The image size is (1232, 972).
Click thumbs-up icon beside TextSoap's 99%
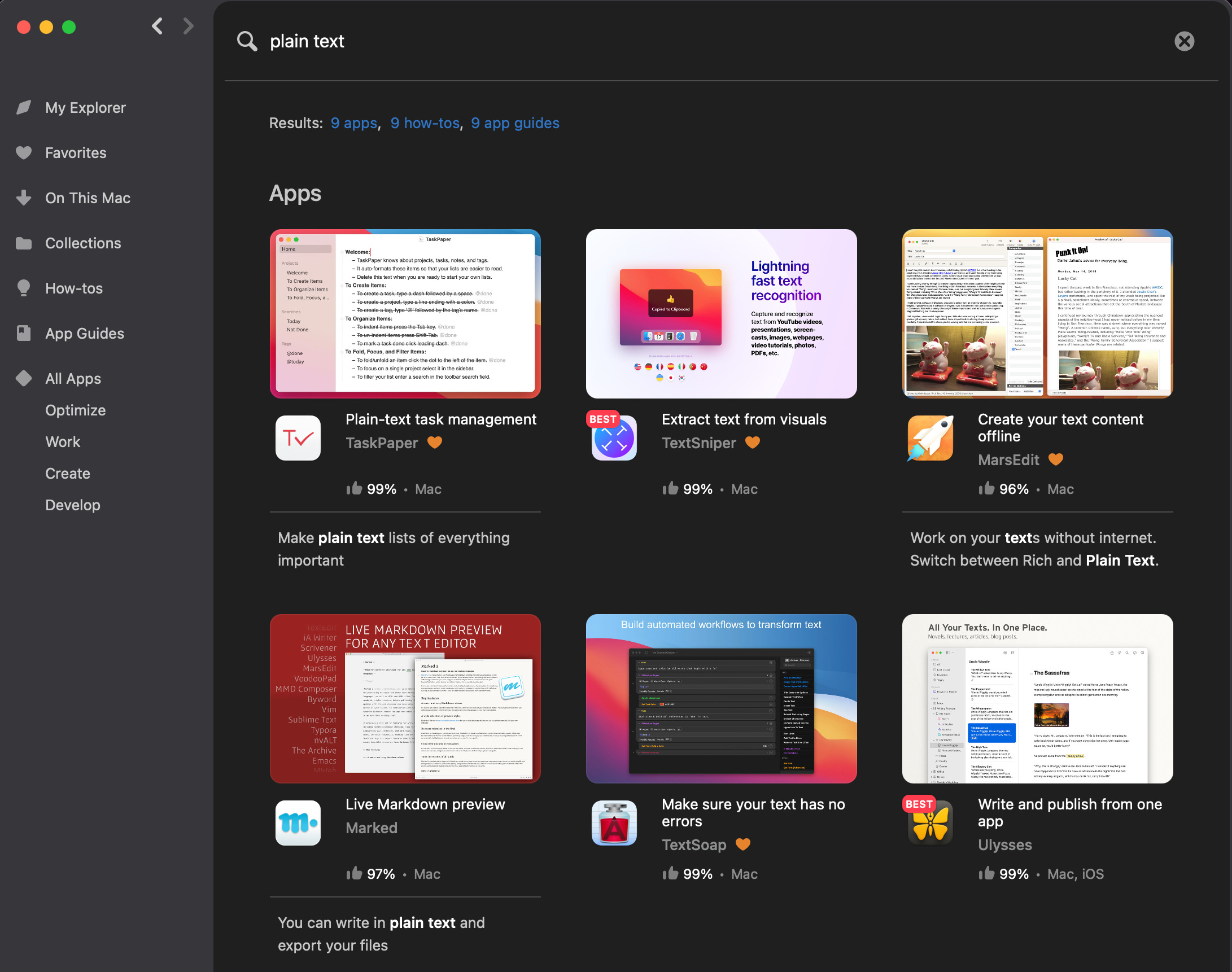point(670,873)
